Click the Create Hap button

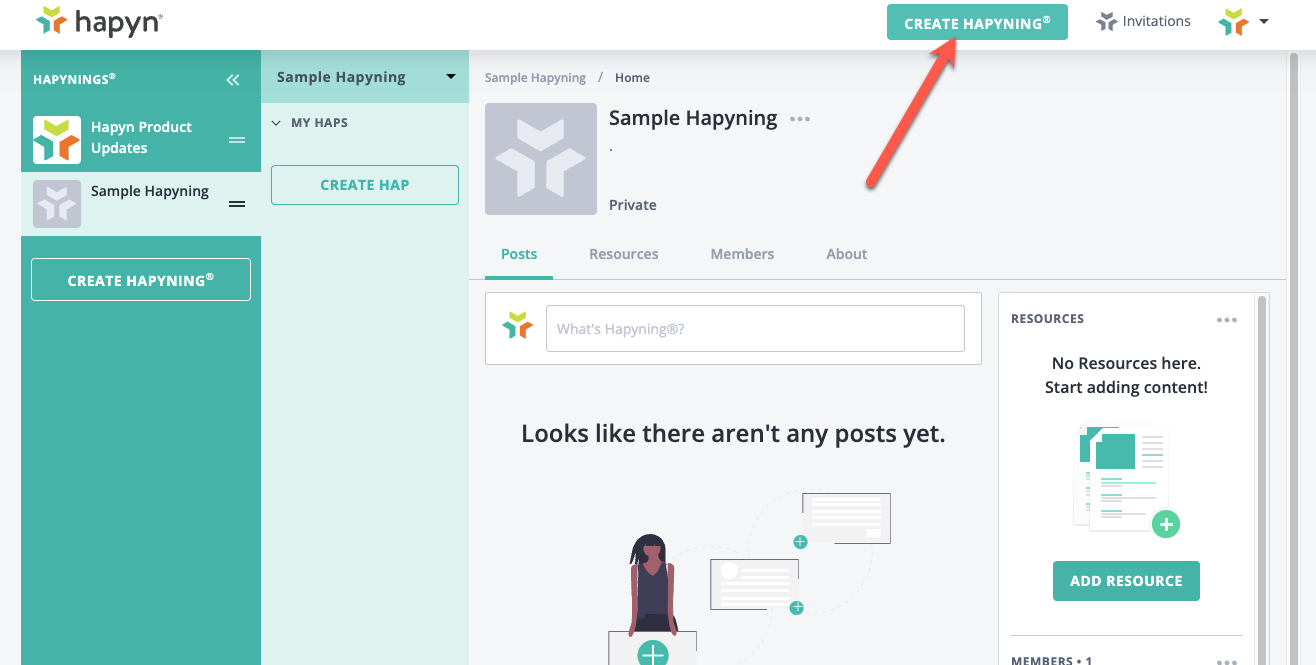[365, 185]
